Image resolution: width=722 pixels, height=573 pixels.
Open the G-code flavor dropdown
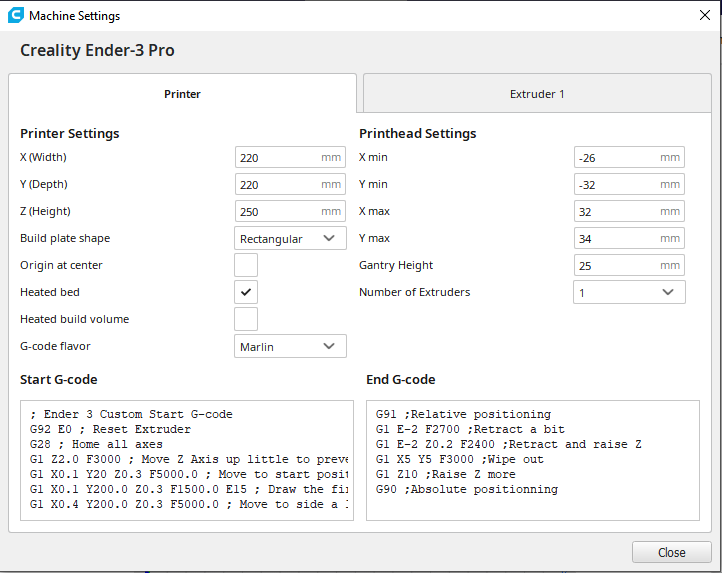[290, 346]
